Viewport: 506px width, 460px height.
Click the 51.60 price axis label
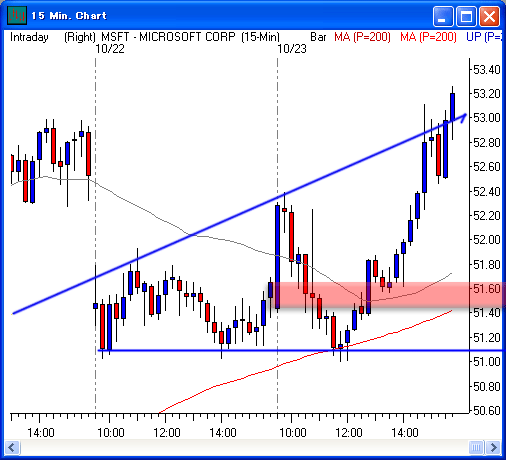(487, 289)
